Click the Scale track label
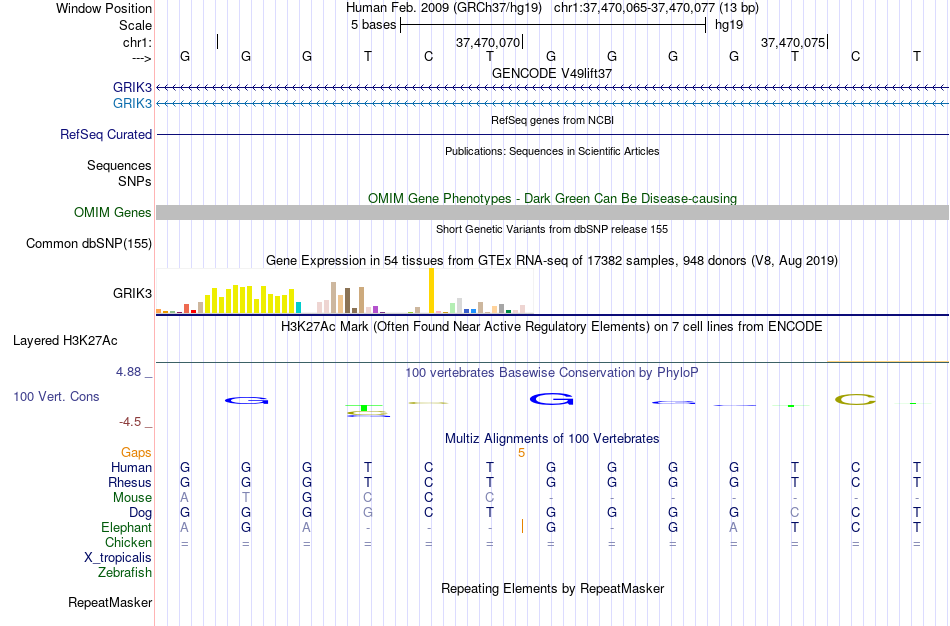Screen dimensions: 950x626 (x=135, y=25)
